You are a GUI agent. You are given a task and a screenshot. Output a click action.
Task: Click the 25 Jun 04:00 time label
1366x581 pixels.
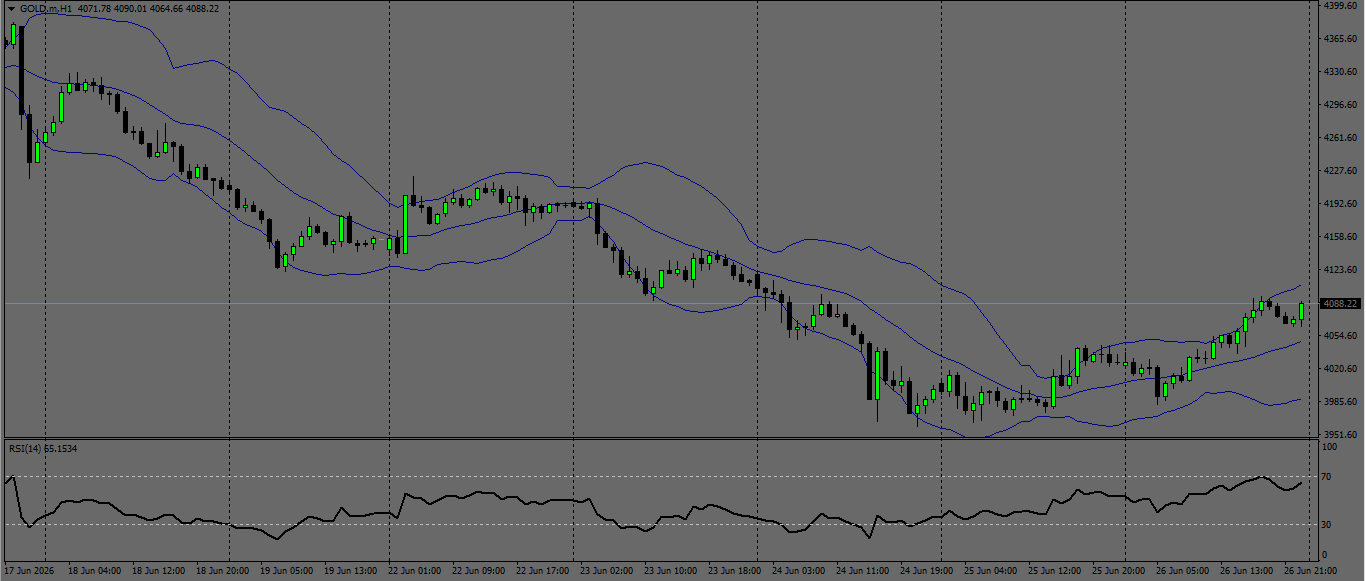(x=991, y=570)
